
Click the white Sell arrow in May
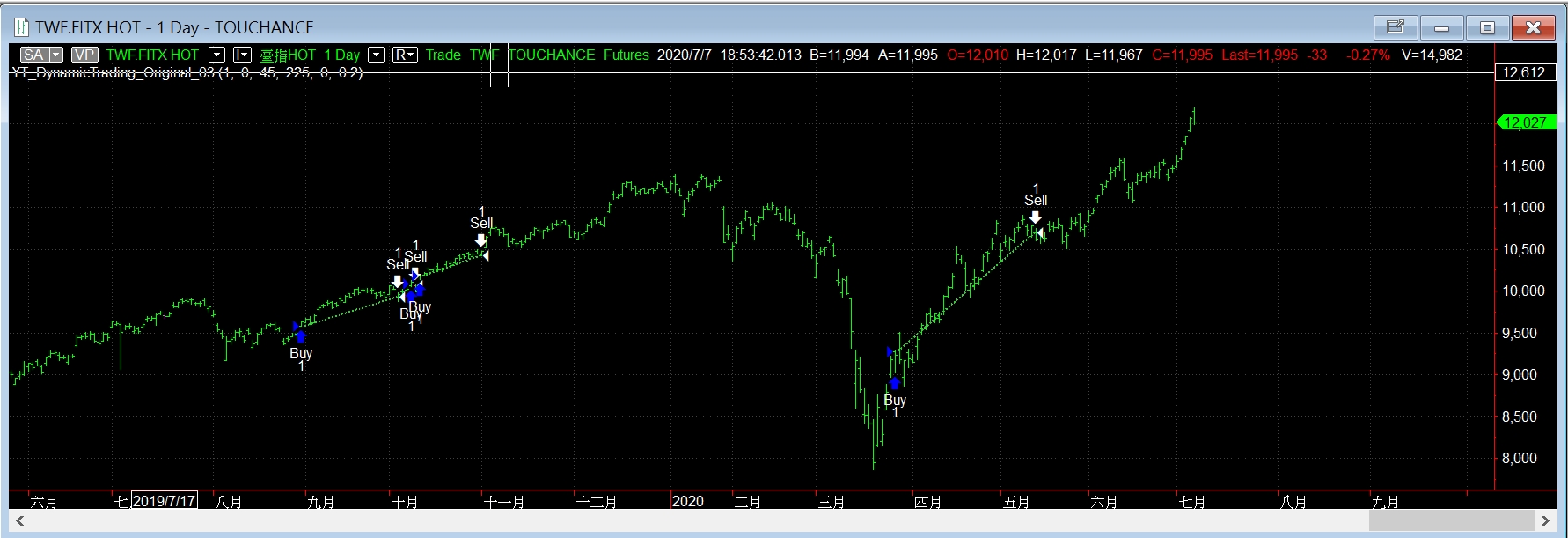tap(1036, 217)
